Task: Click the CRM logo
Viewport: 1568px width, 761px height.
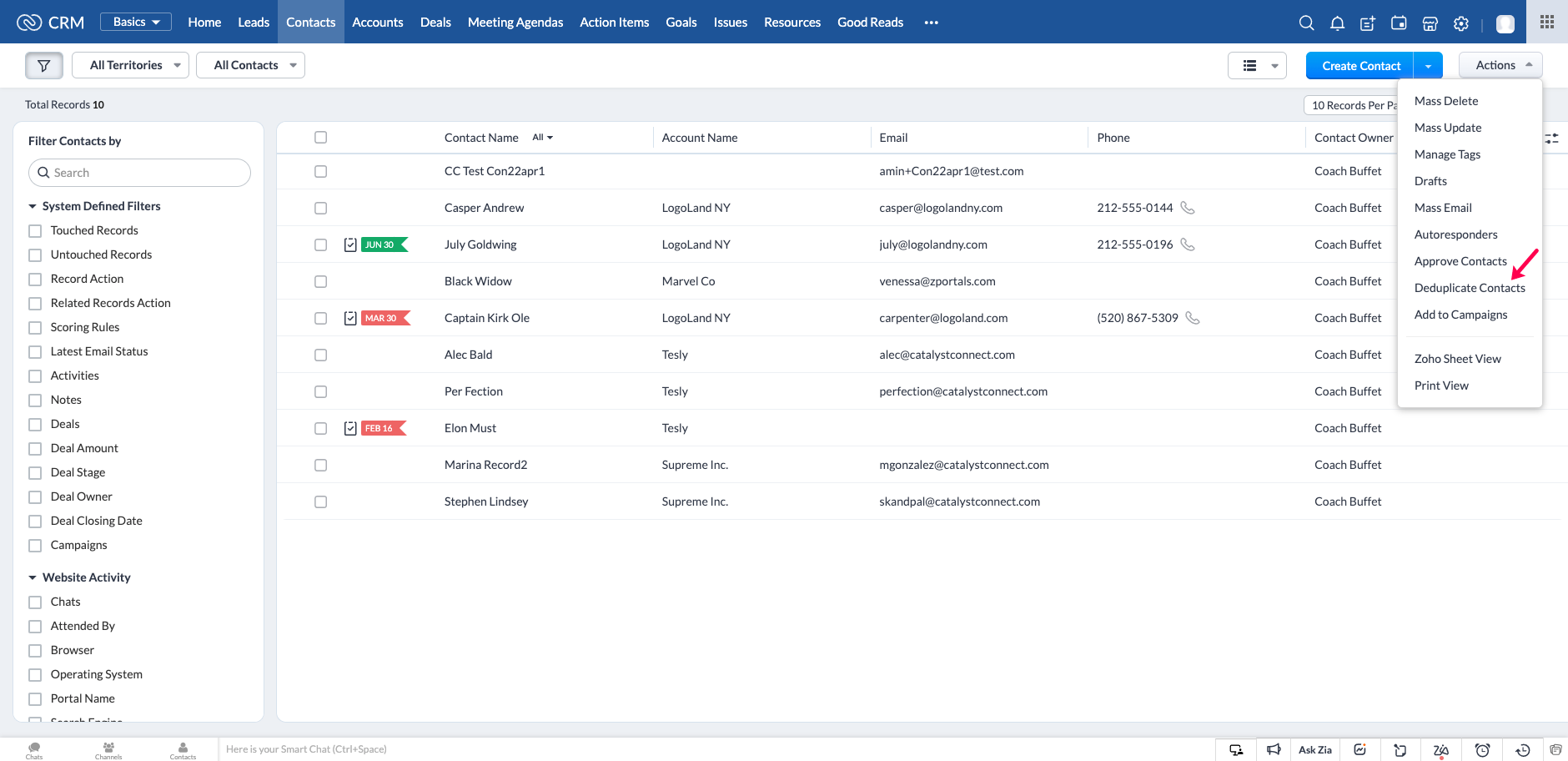Action: [x=51, y=23]
